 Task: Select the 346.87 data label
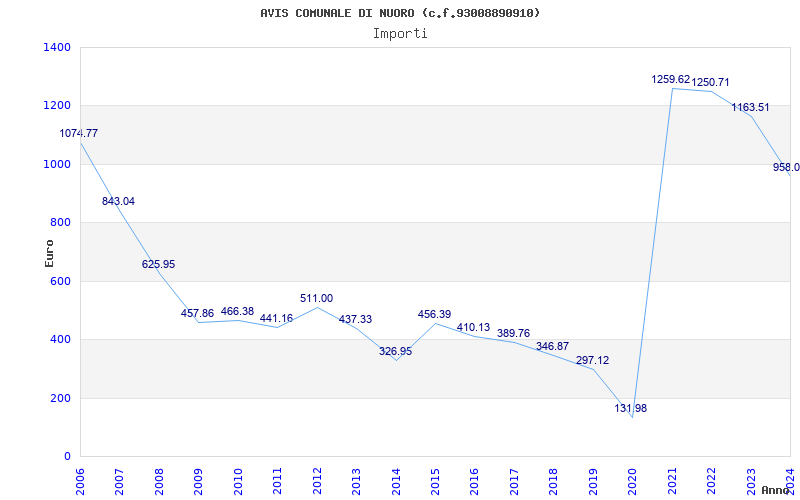(553, 346)
